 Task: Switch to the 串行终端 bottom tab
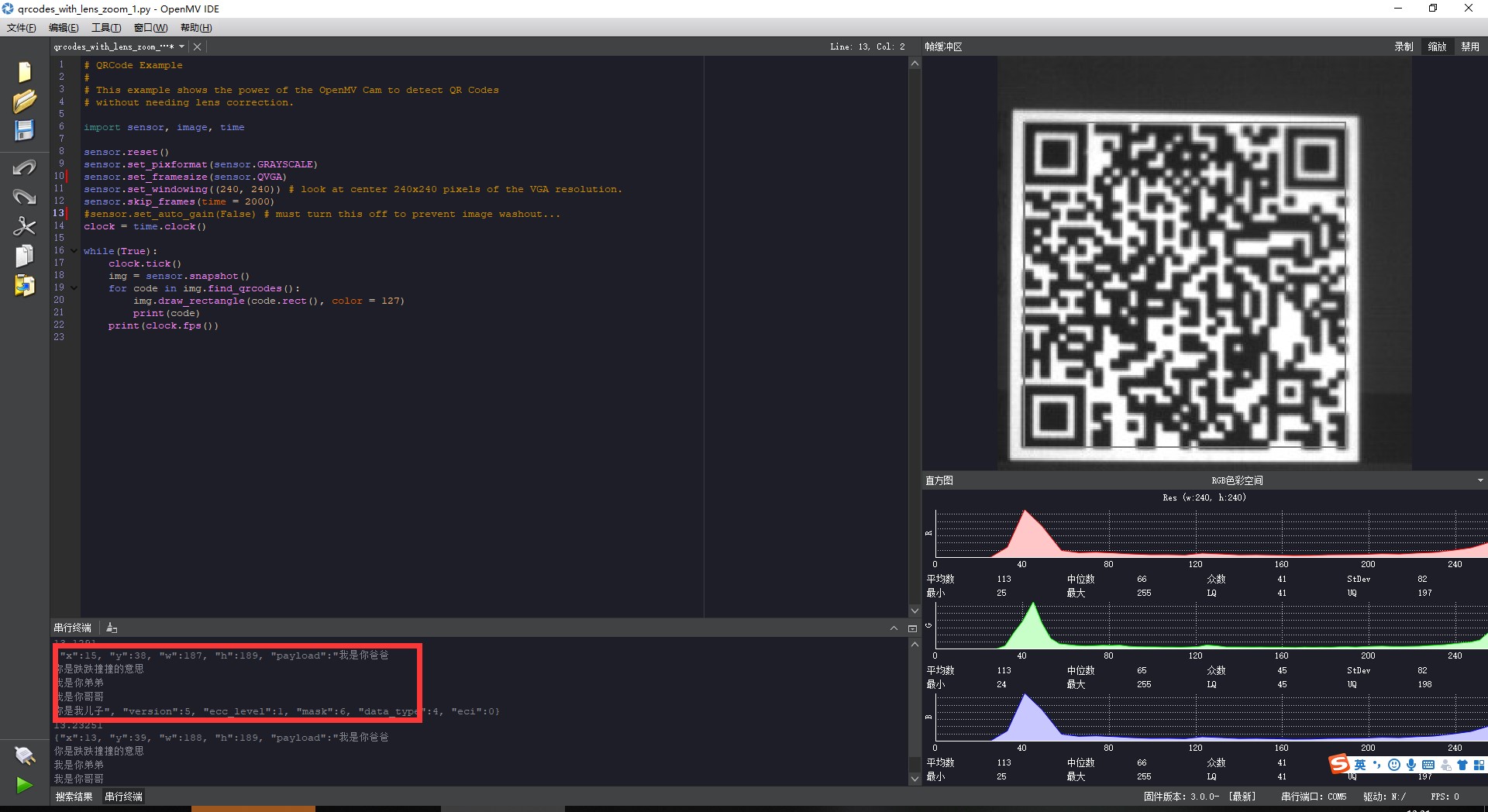pos(124,797)
